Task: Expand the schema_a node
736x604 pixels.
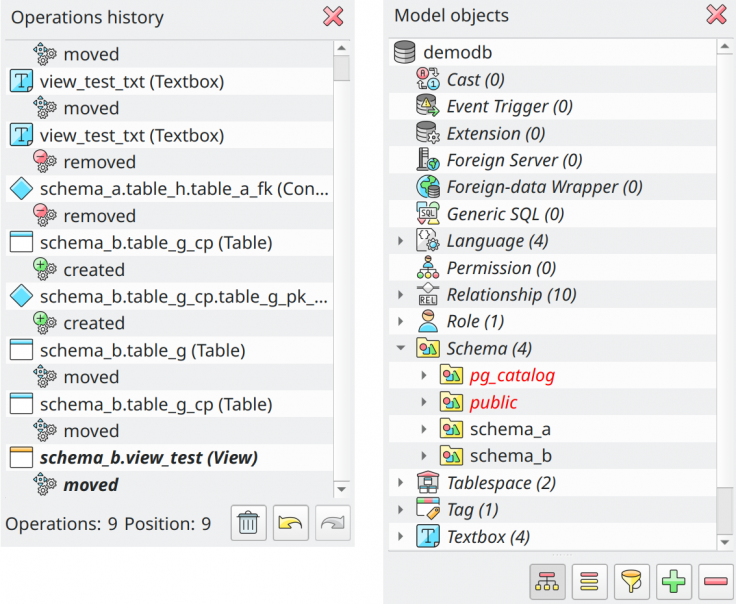Action: [424, 429]
